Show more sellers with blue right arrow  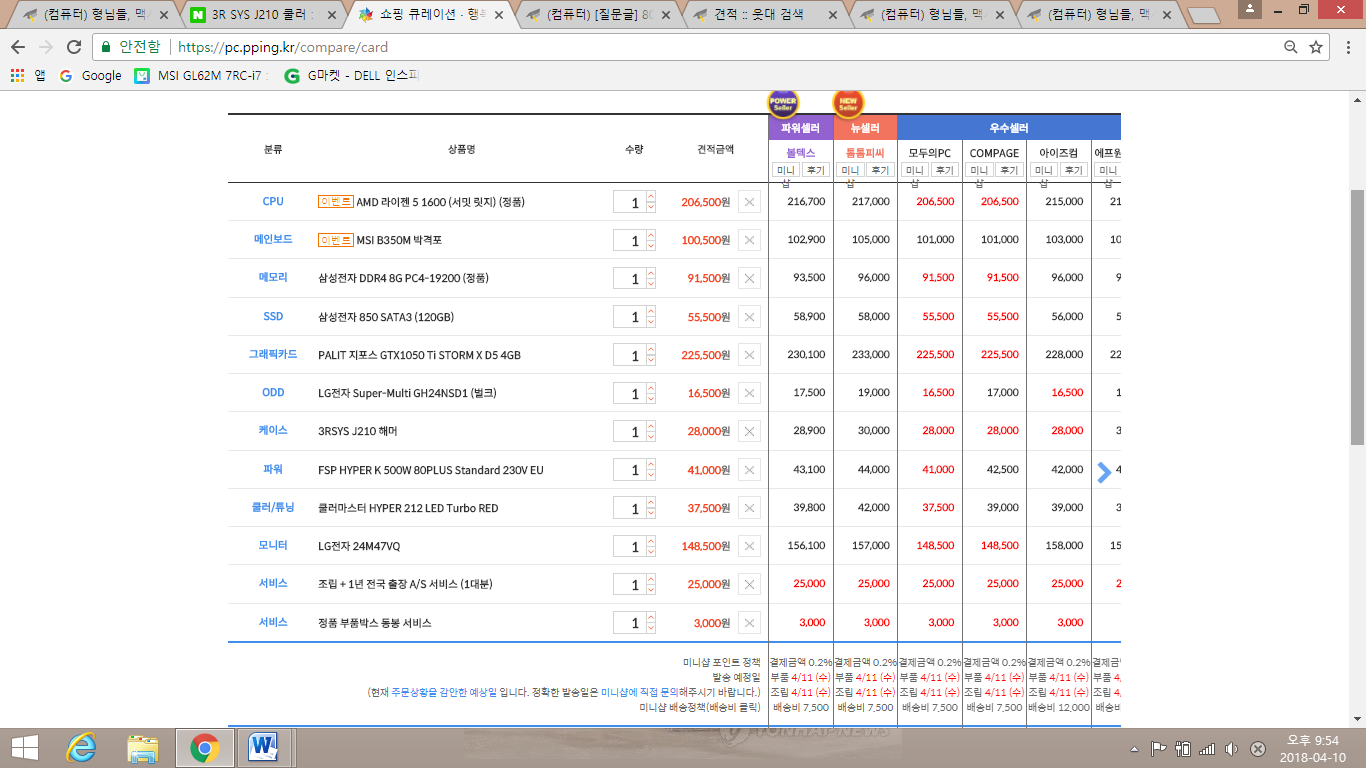[x=1104, y=472]
